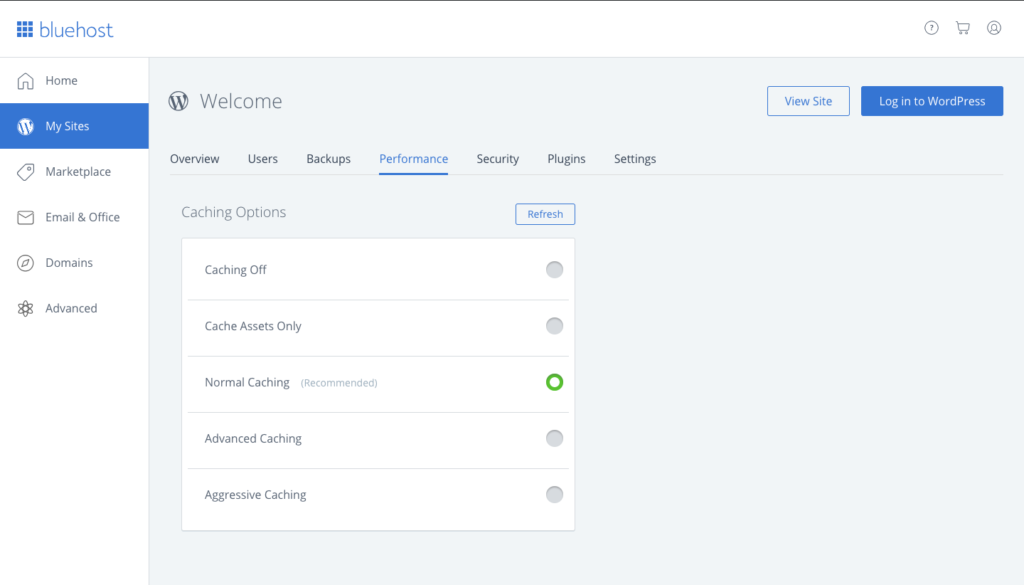Image resolution: width=1024 pixels, height=585 pixels.
Task: Switch to the Security tab
Action: [498, 159]
